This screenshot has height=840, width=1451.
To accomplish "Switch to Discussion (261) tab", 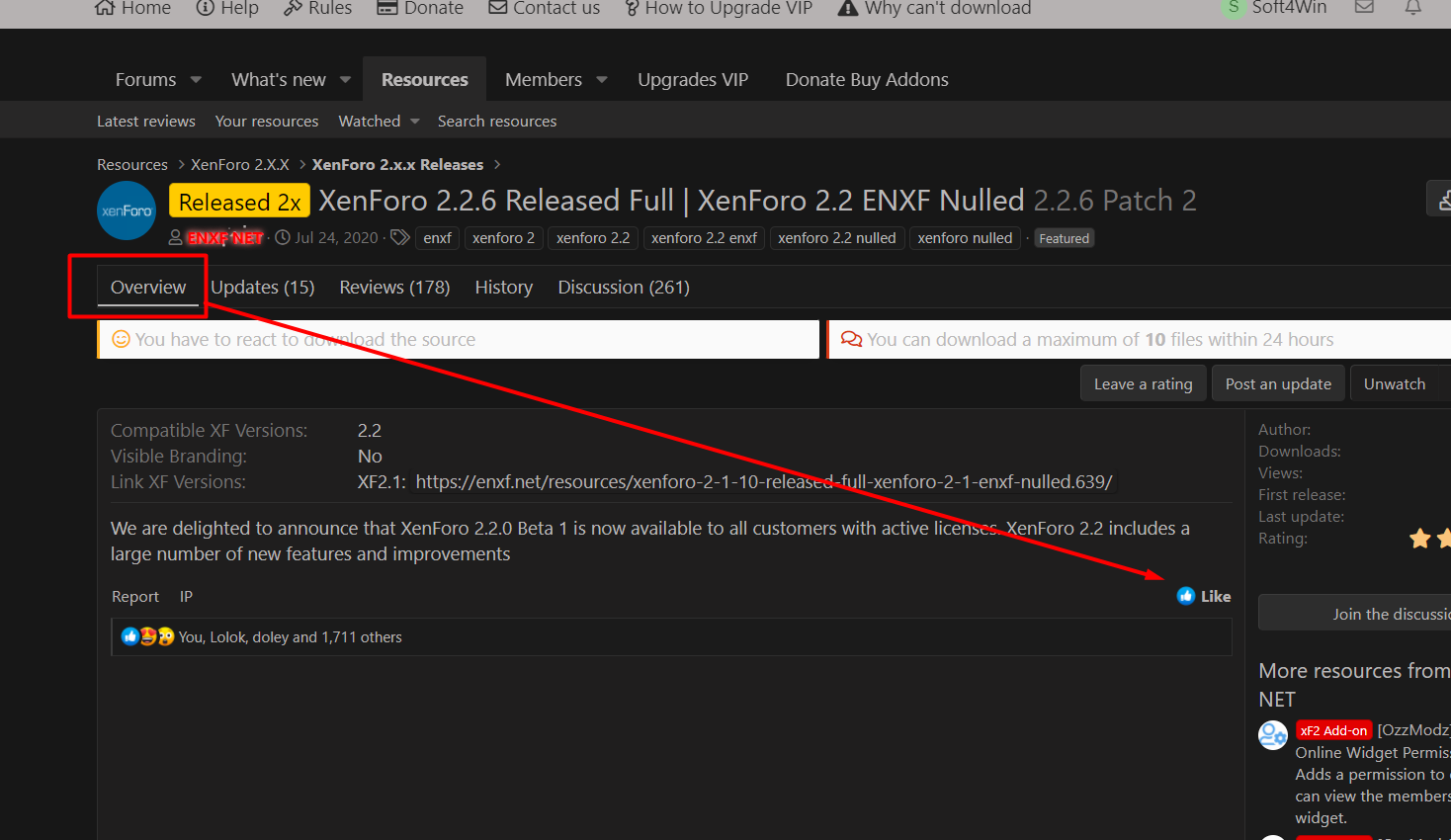I will pos(624,287).
